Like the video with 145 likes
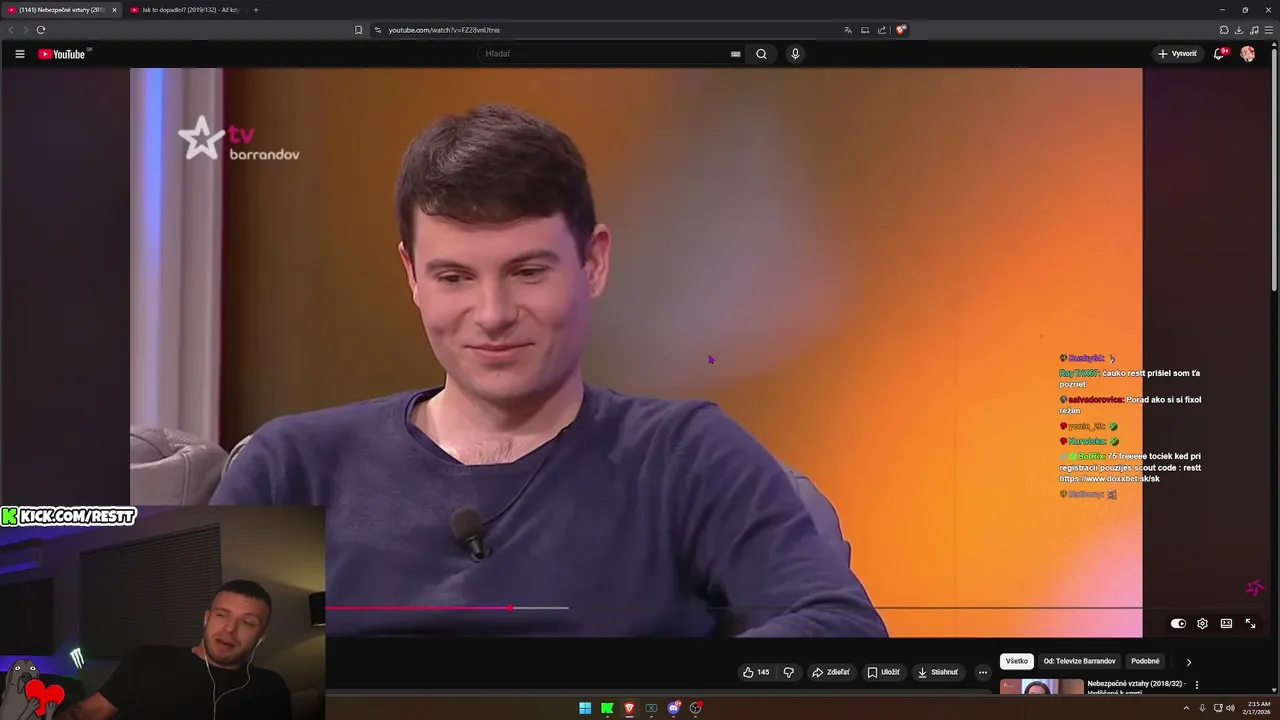1280x720 pixels. coord(756,672)
